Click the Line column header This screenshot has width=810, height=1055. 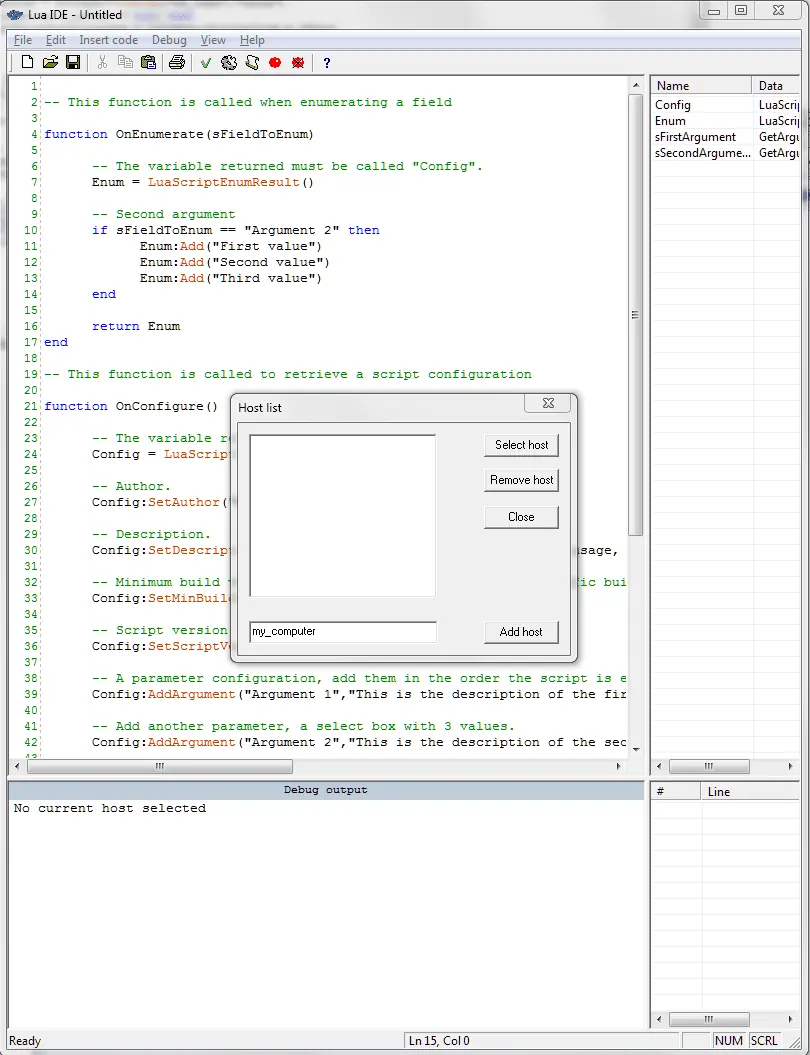click(x=751, y=792)
